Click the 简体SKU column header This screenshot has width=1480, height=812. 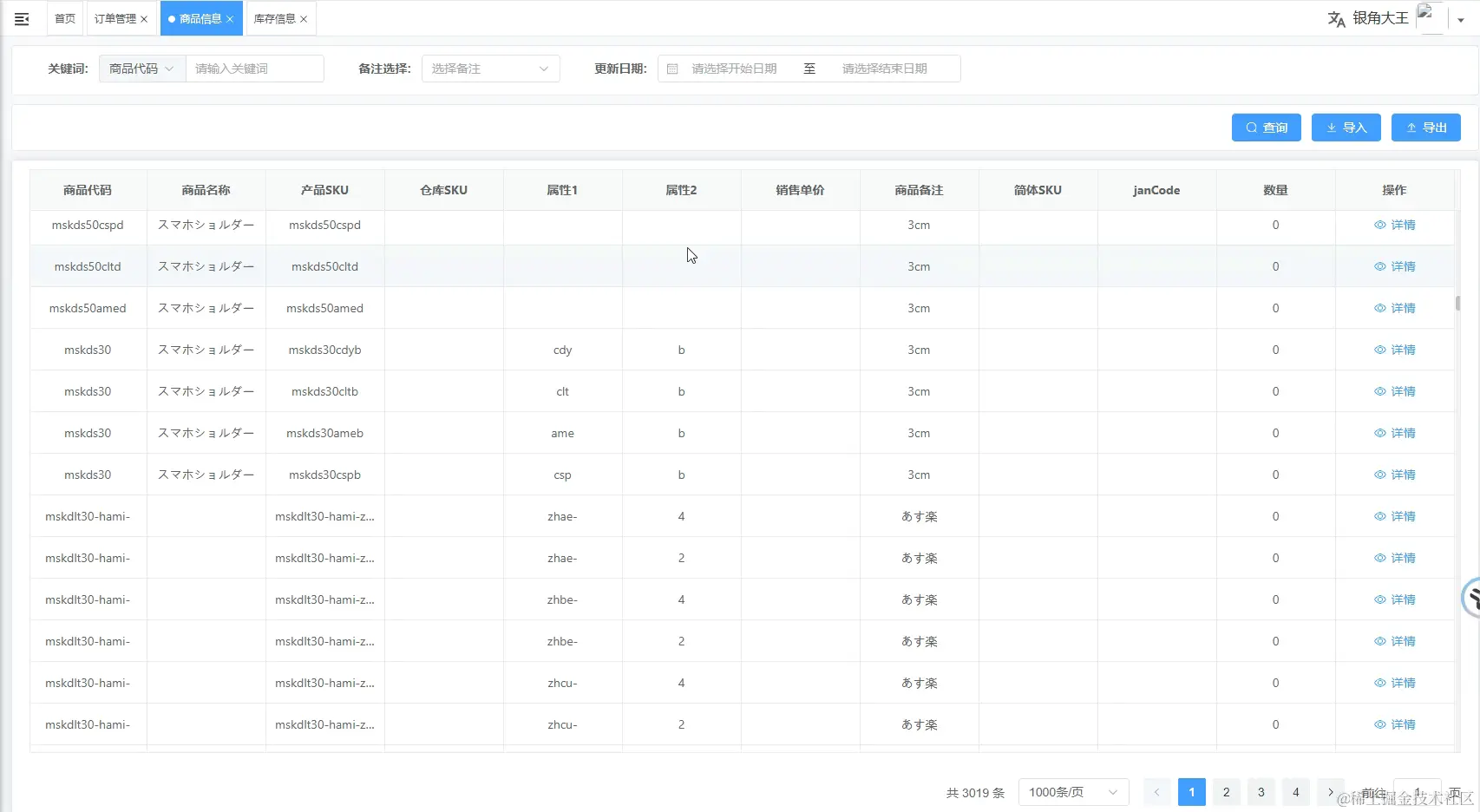(x=1038, y=190)
